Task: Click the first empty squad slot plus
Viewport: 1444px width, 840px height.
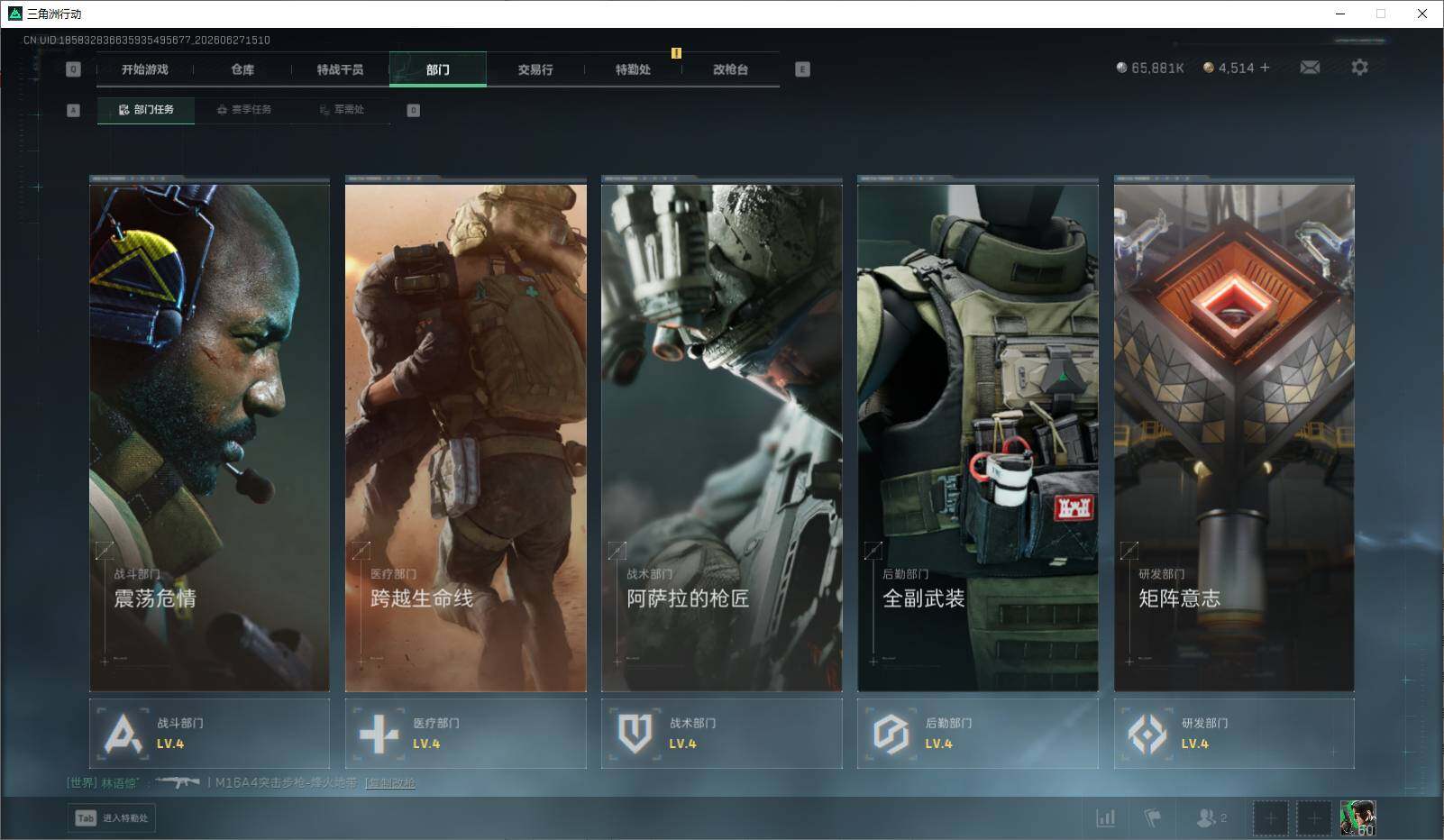Action: pyautogui.click(x=1270, y=818)
